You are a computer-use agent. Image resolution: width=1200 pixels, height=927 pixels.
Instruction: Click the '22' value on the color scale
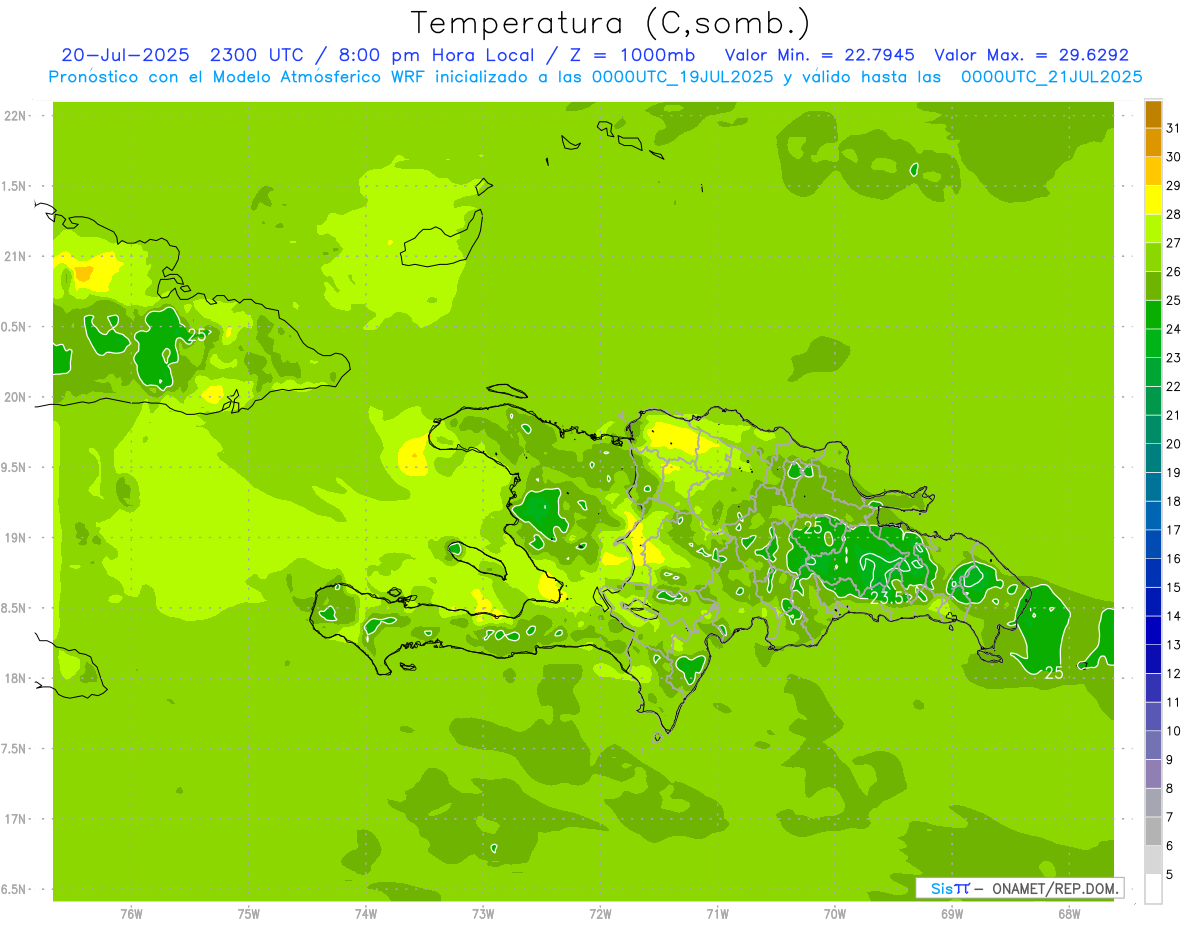pyautogui.click(x=1174, y=387)
